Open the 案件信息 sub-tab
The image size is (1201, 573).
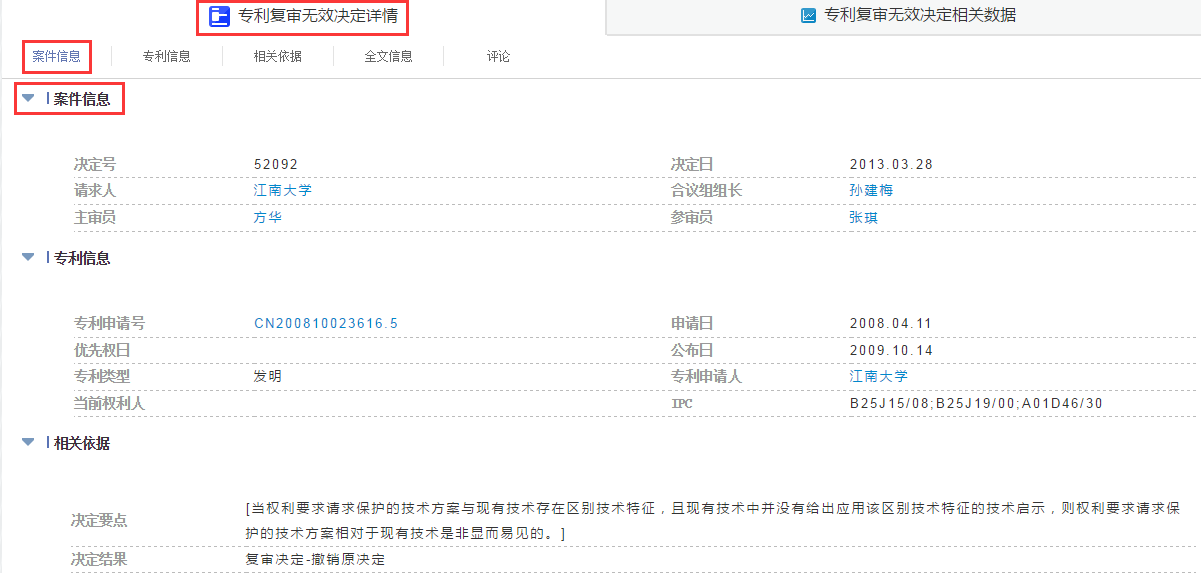pyautogui.click(x=56, y=56)
